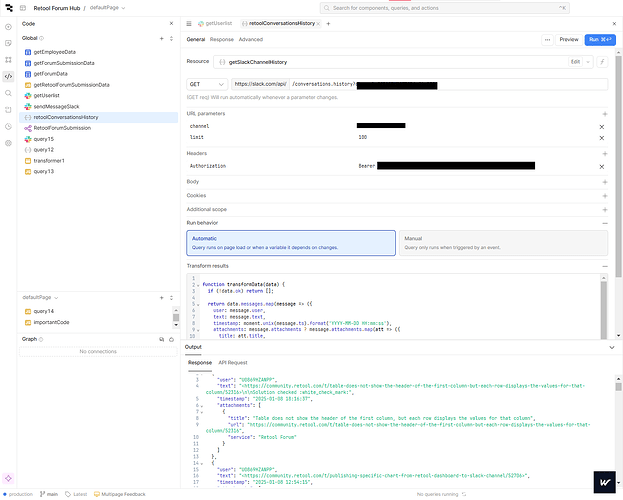Click the Preview button
Viewport: 623px width, 500px height.
pyautogui.click(x=569, y=40)
